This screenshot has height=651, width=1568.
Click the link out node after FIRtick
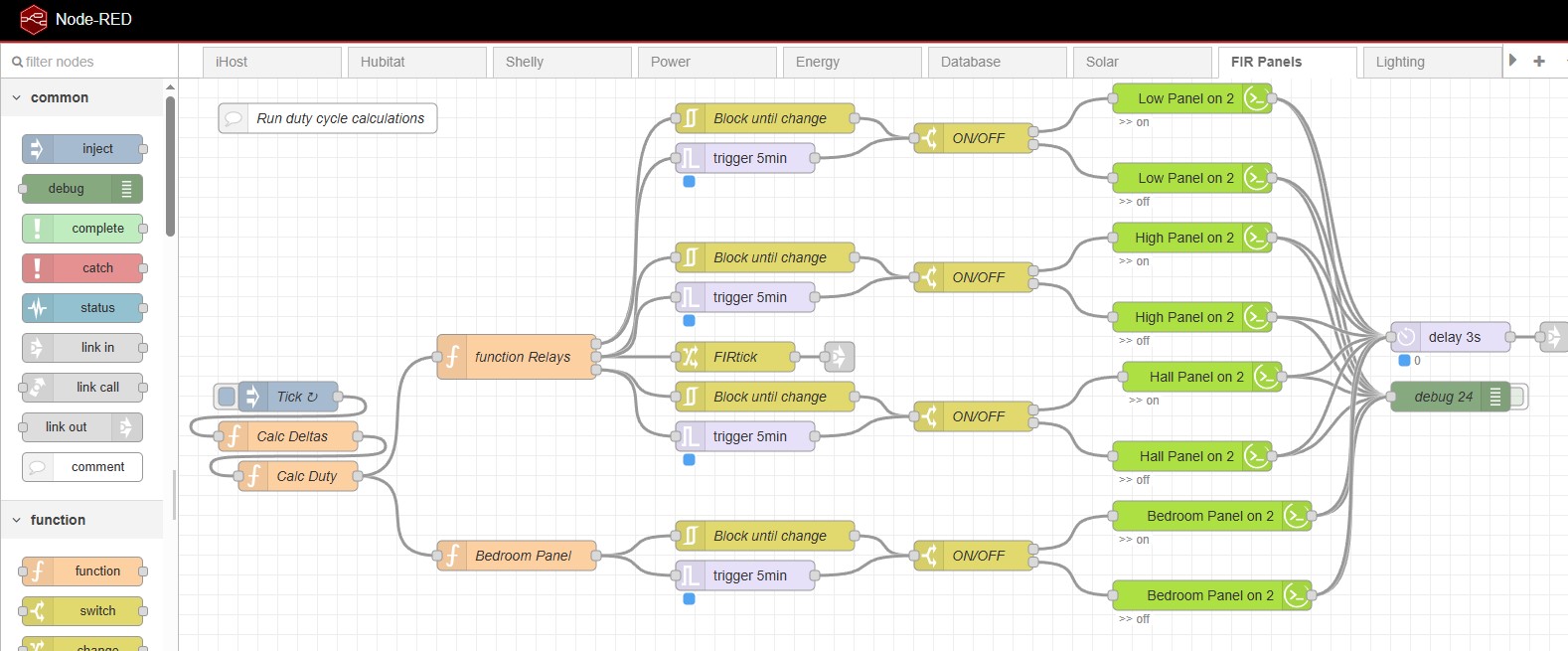click(x=839, y=357)
